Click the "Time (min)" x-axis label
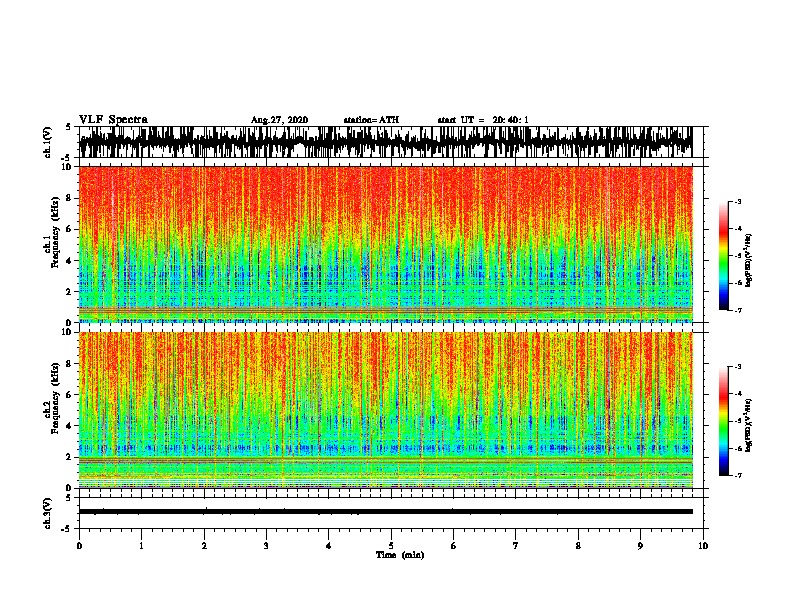 tap(400, 555)
